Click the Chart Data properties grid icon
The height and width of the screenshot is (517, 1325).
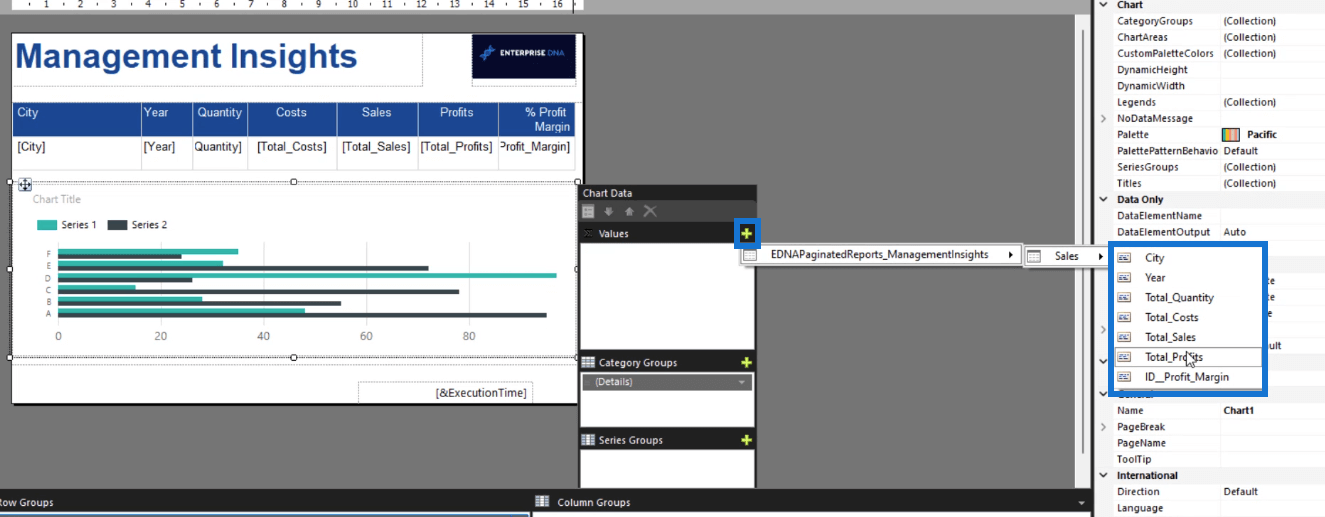pyautogui.click(x=589, y=211)
